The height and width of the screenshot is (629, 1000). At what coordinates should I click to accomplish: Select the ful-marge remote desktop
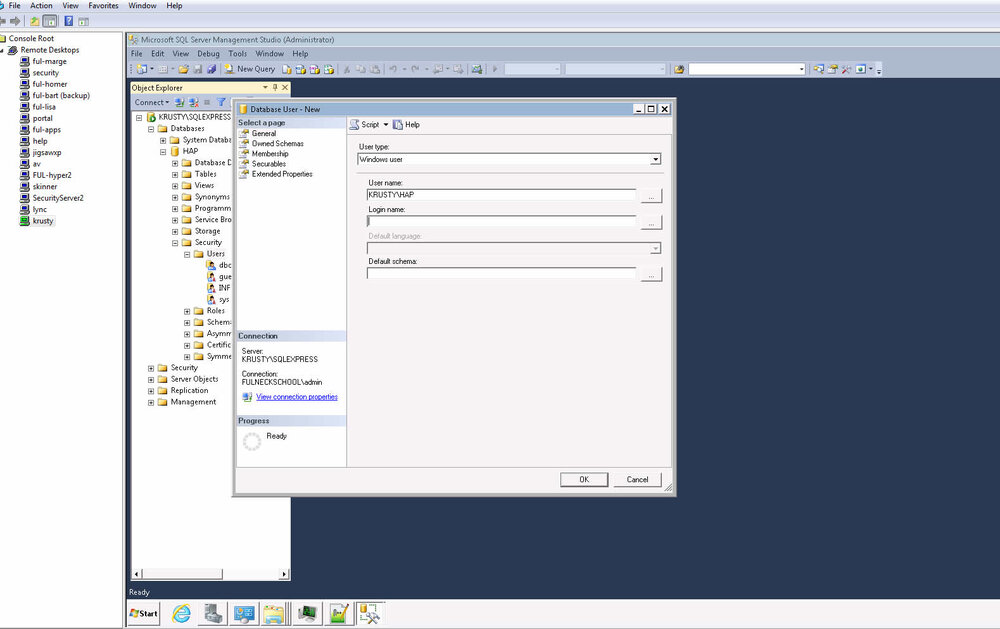pyautogui.click(x=49, y=61)
